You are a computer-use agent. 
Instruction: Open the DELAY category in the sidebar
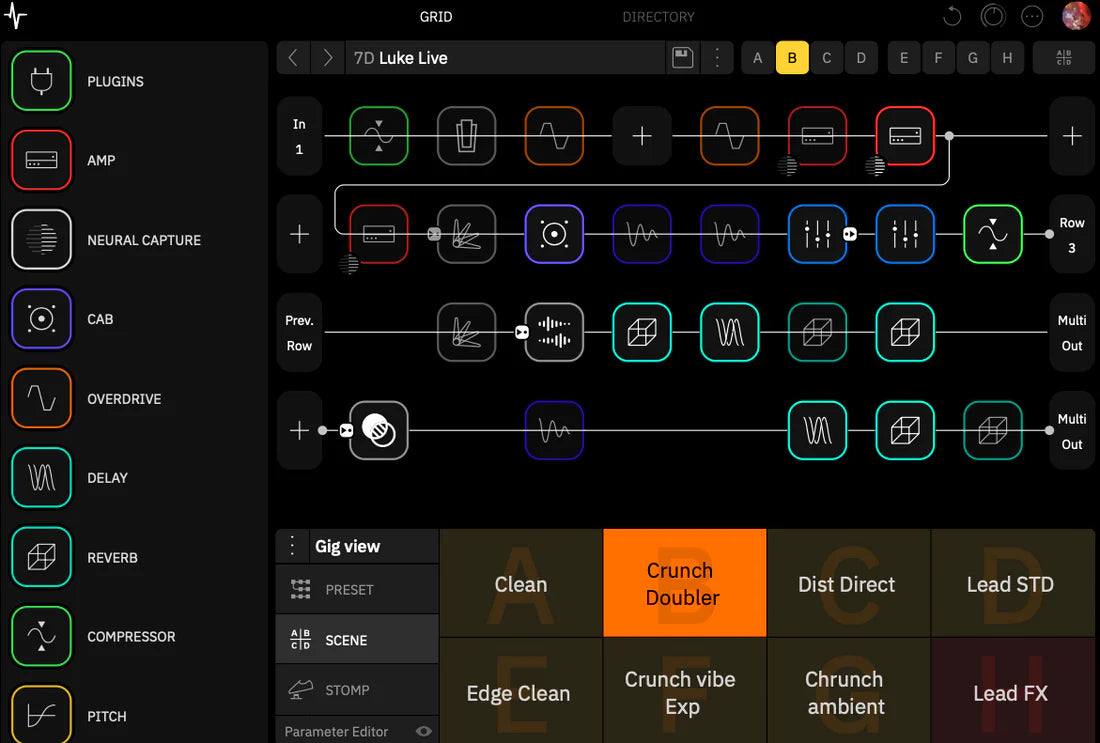(41, 477)
